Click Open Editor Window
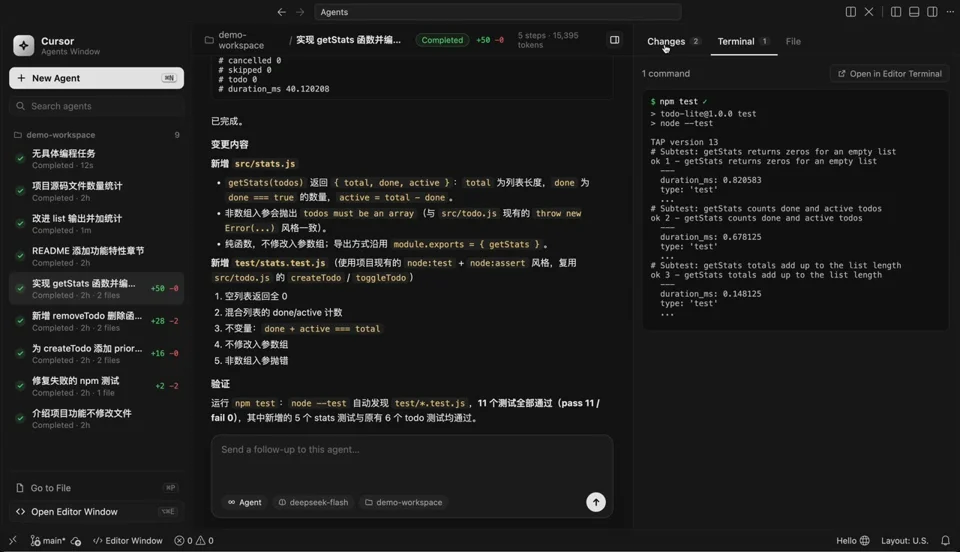 [96, 512]
